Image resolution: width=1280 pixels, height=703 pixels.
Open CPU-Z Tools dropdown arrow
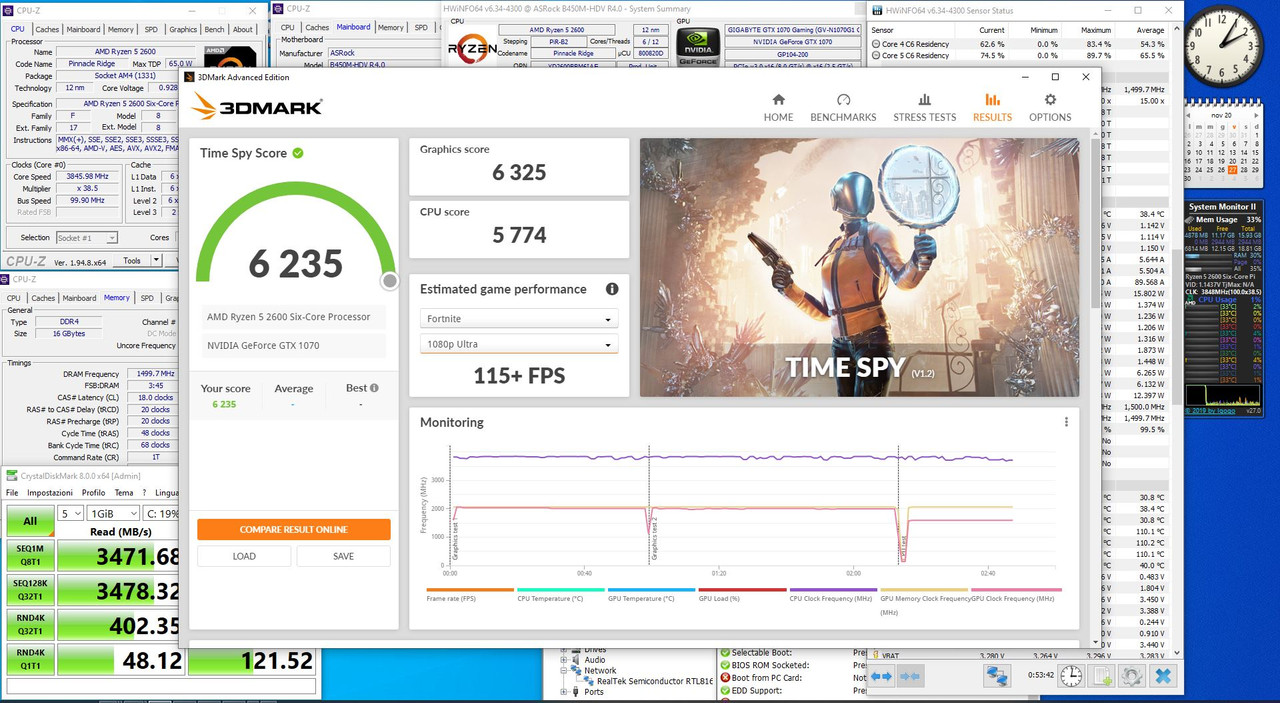pos(158,261)
